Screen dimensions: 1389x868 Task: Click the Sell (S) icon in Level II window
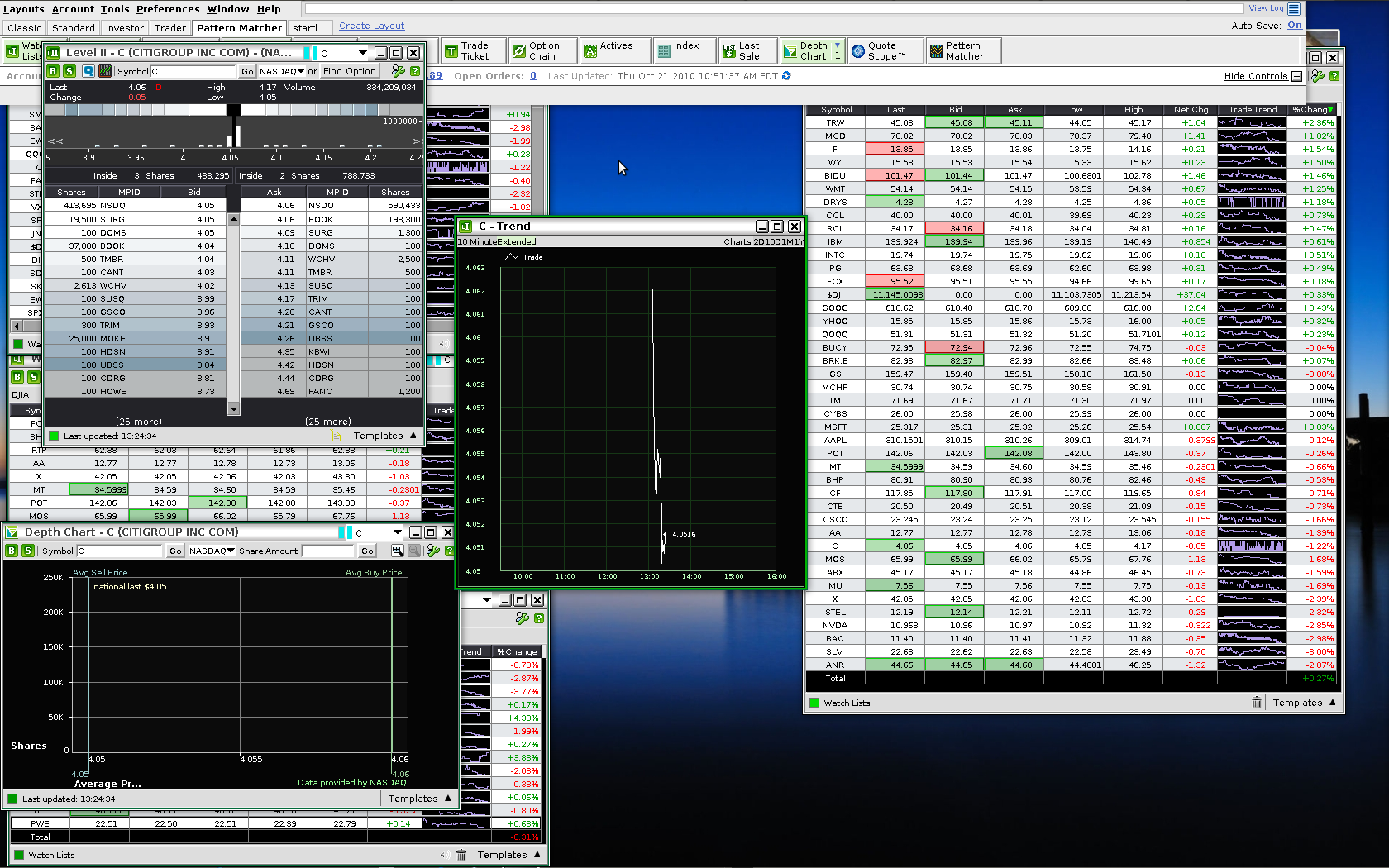coord(69,71)
